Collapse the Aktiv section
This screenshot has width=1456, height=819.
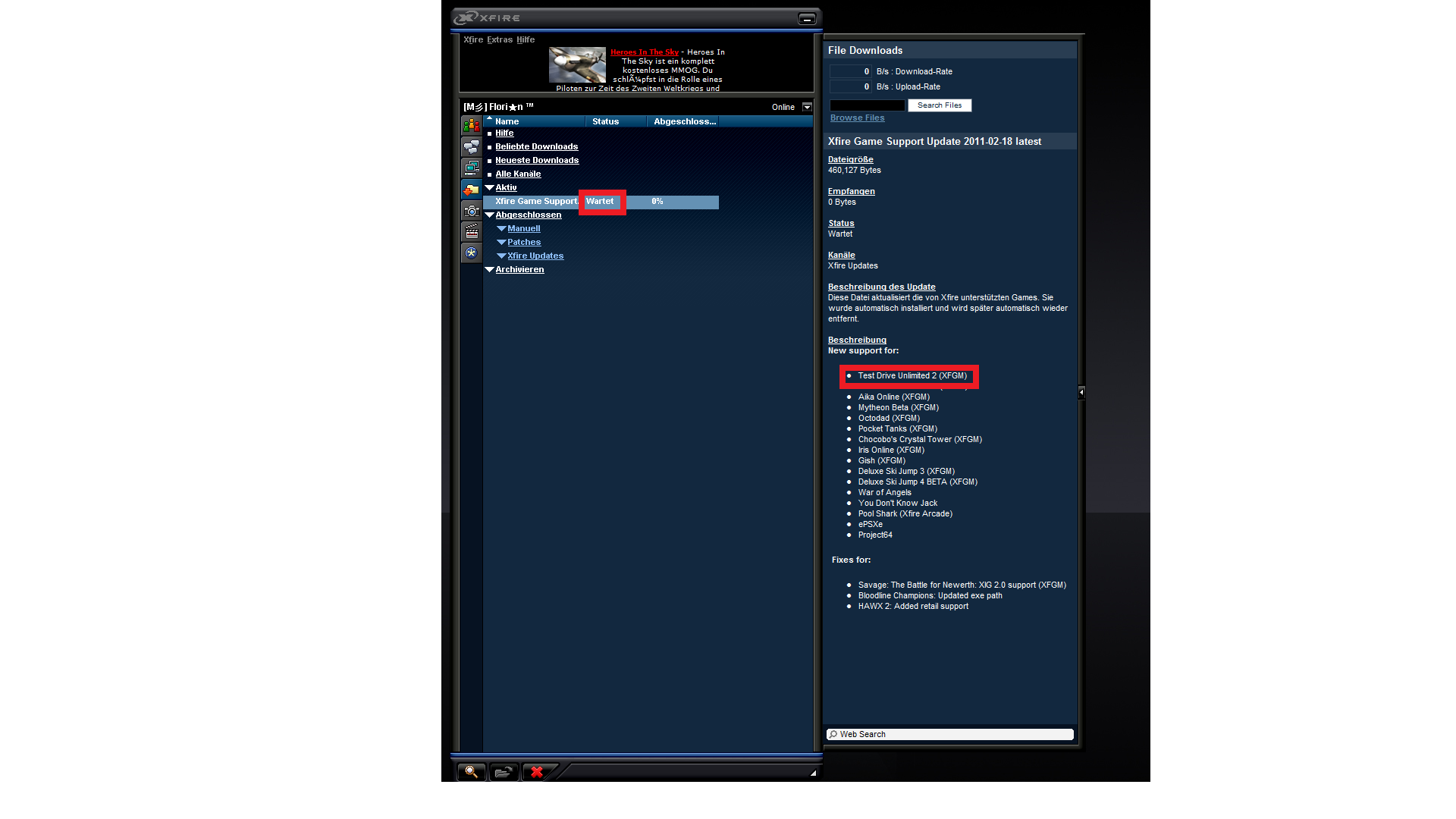[x=490, y=187]
